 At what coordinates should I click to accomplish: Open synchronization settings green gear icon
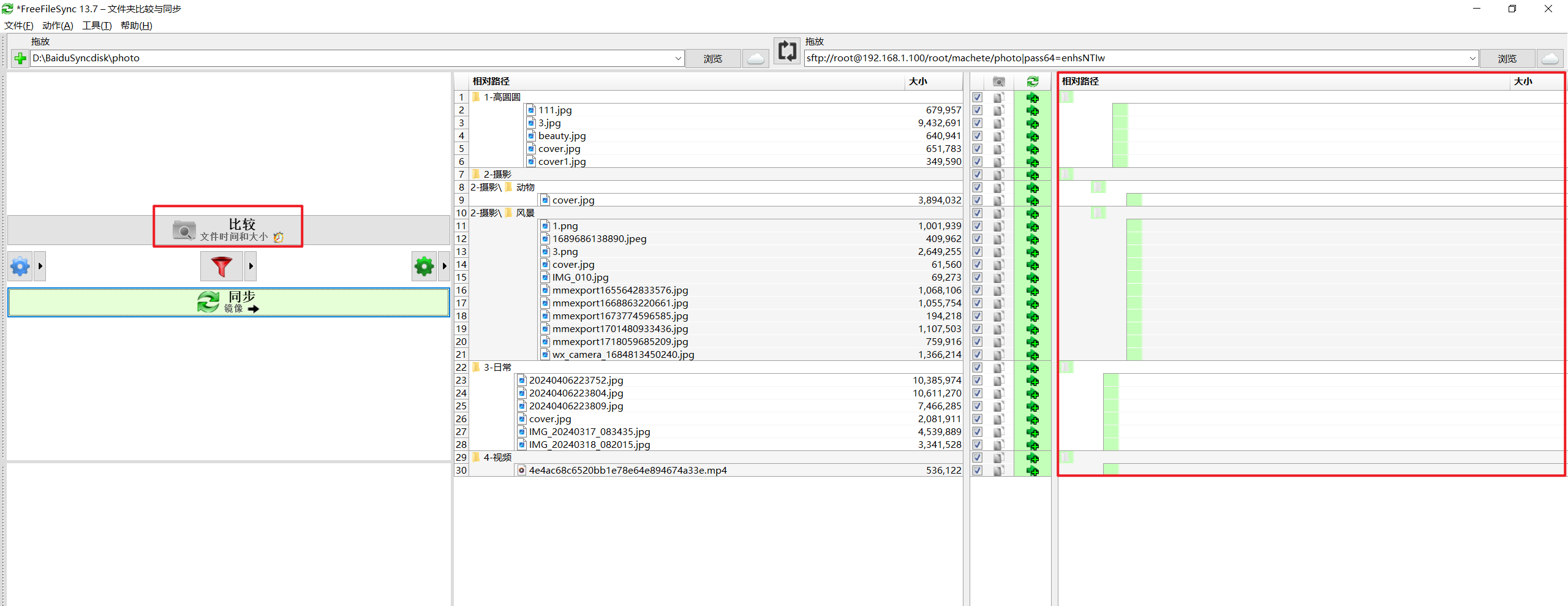pos(424,267)
